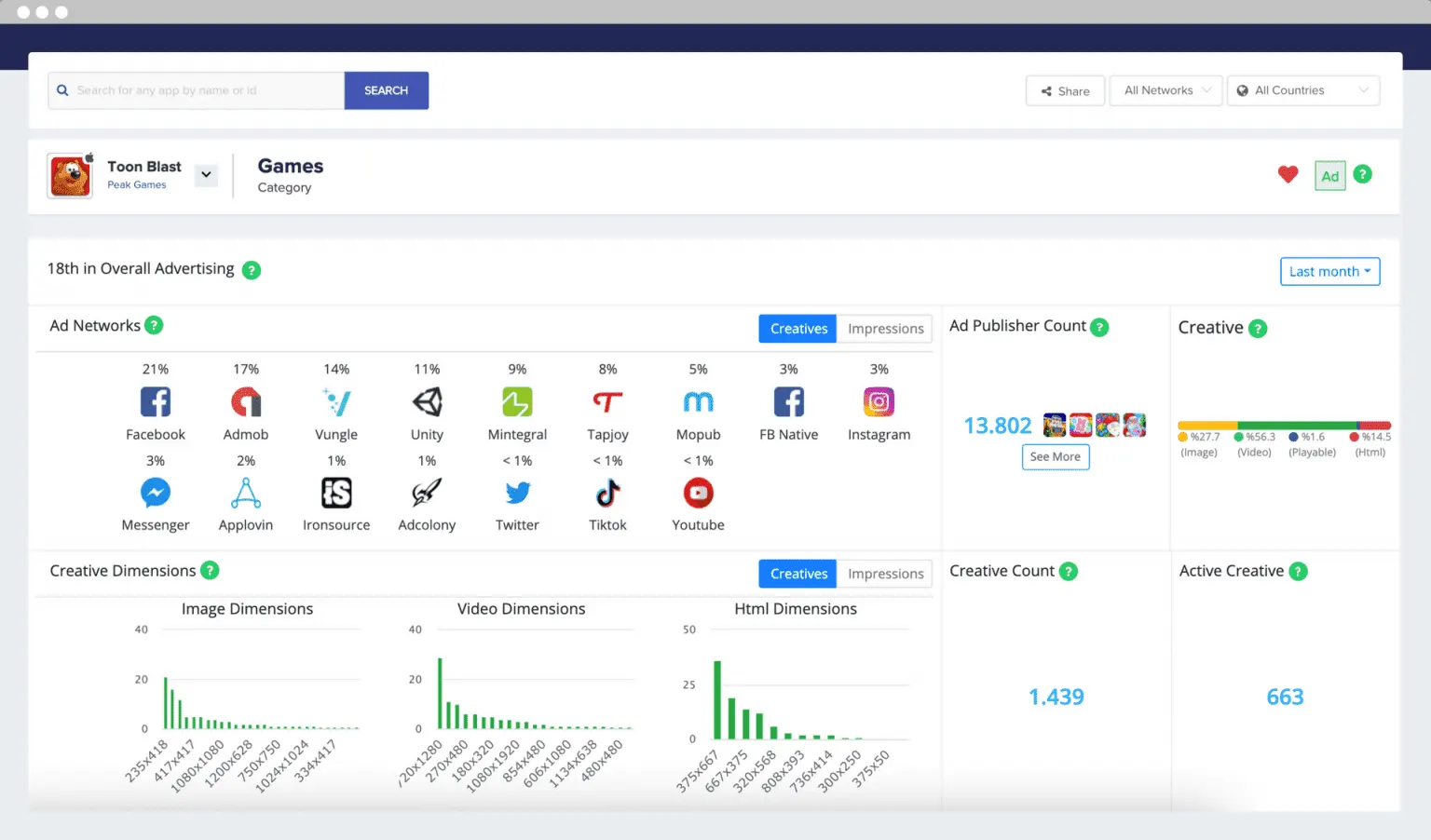Screen dimensions: 1431x840
Task: Click the Video Dimensions chart title
Action: pyautogui.click(x=521, y=609)
